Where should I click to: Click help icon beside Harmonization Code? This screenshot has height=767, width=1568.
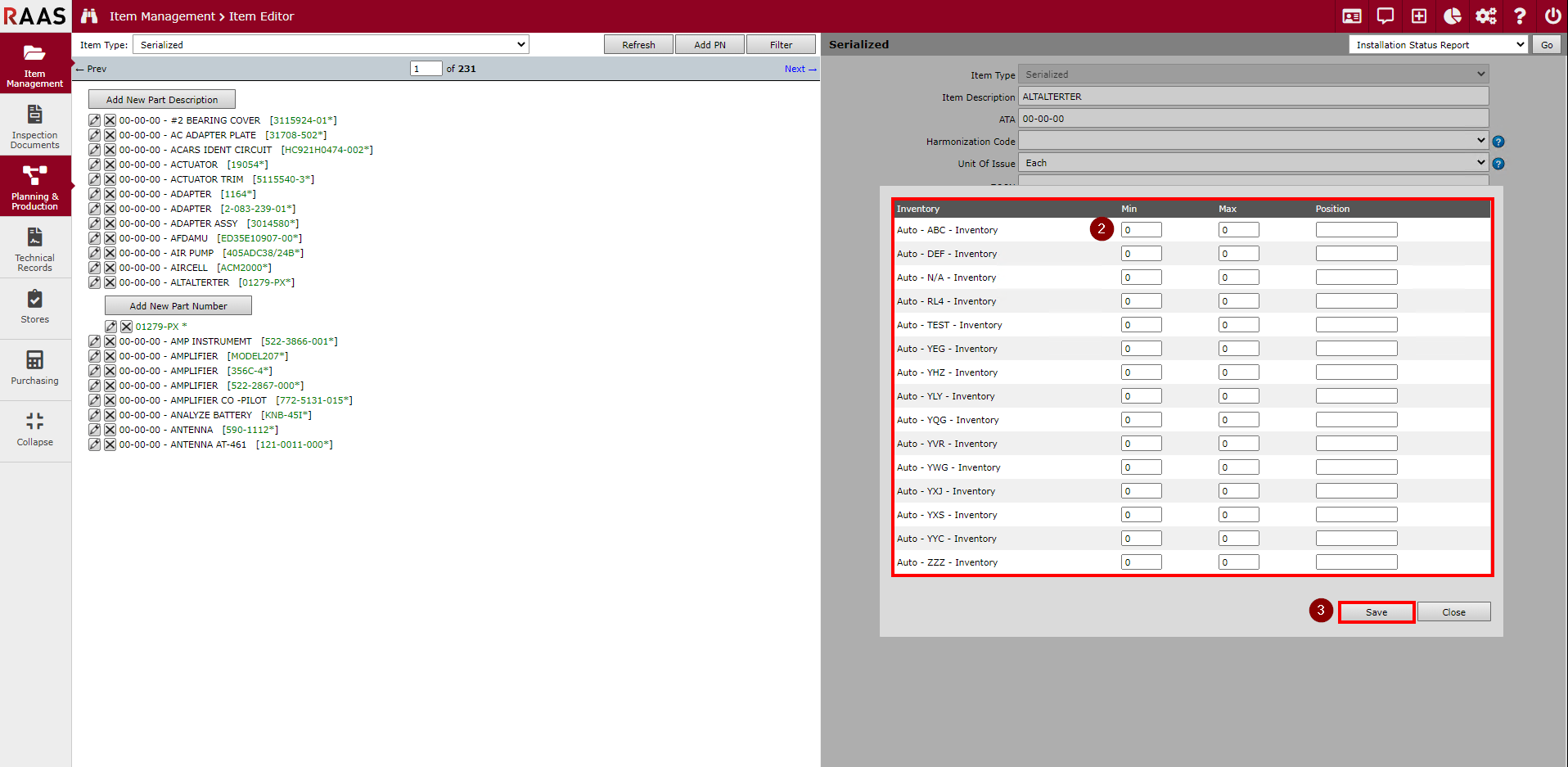point(1498,142)
